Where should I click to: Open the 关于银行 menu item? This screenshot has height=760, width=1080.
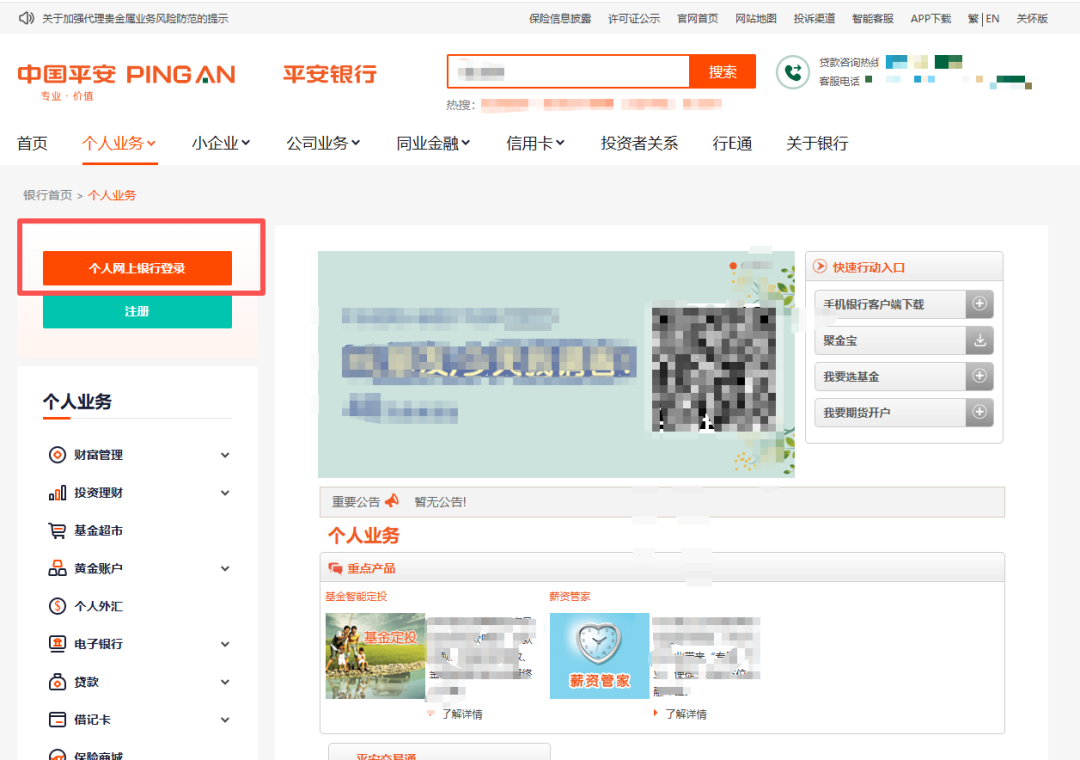point(818,143)
